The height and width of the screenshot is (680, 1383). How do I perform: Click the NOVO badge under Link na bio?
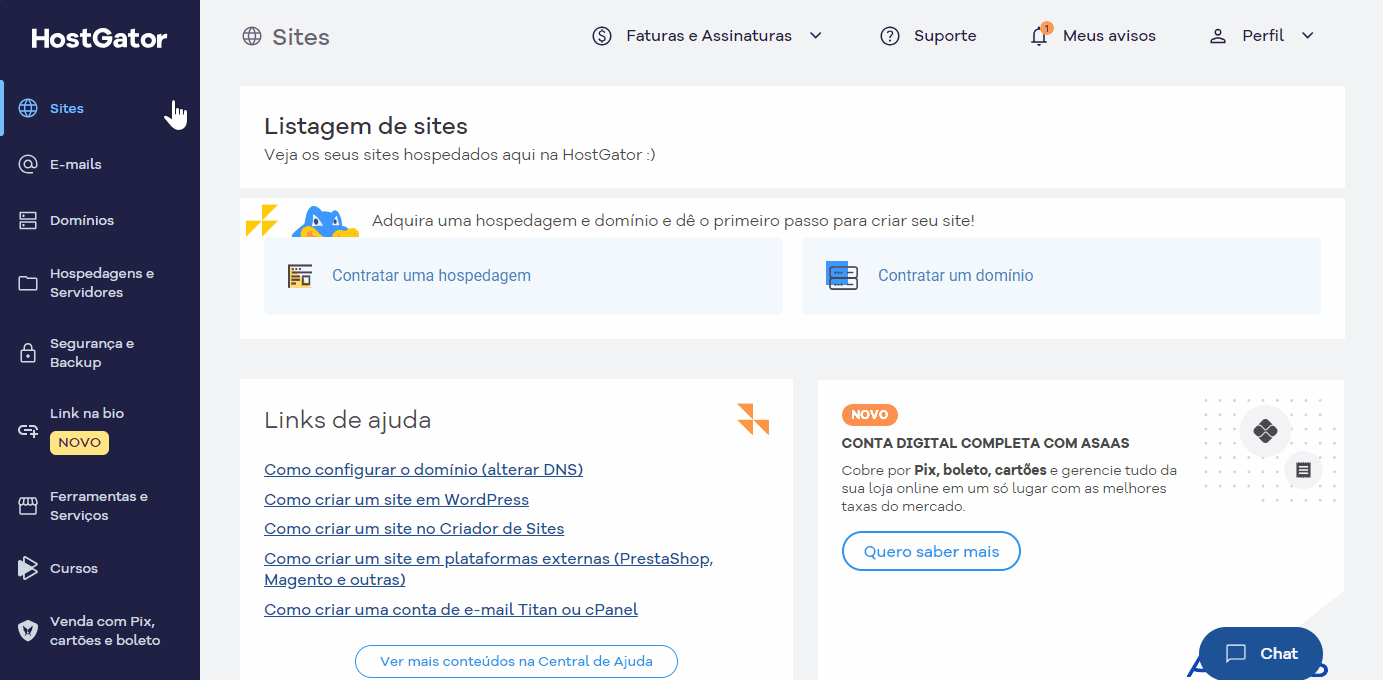79,442
